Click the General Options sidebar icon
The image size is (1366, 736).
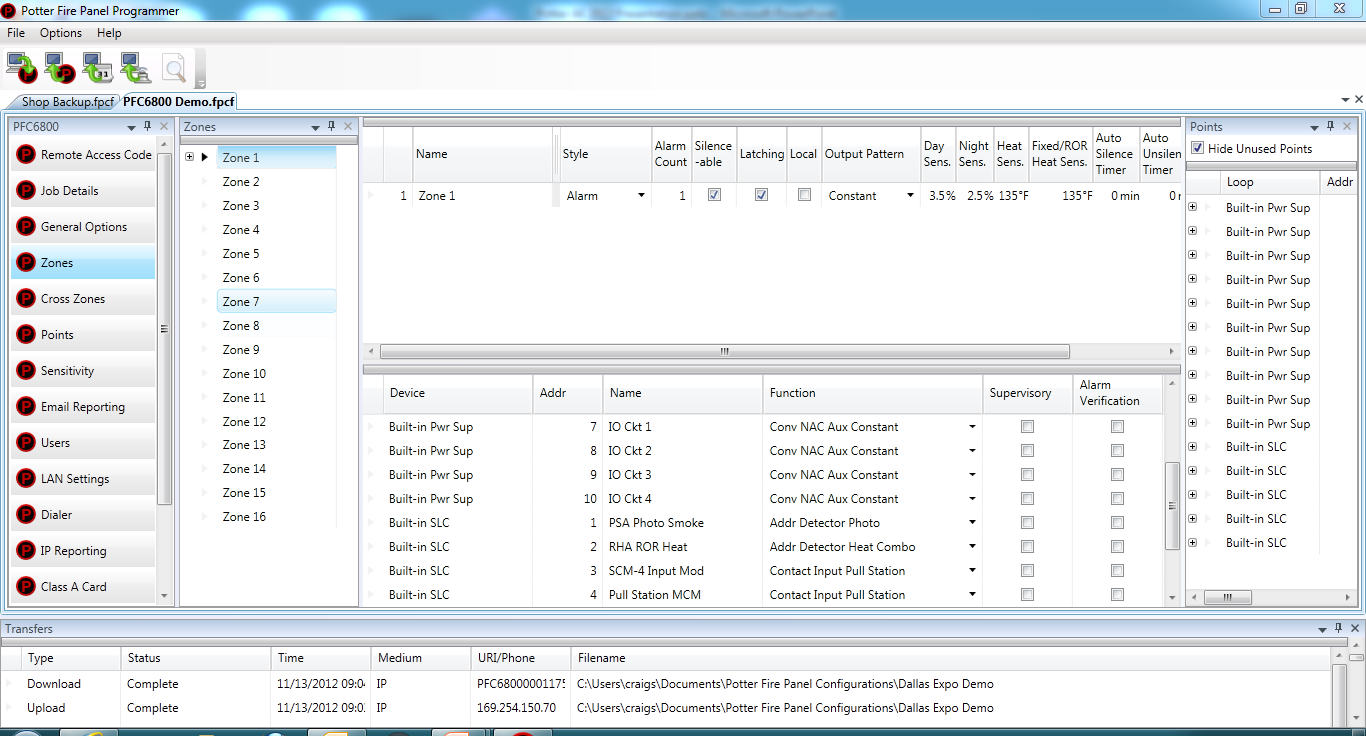26,227
